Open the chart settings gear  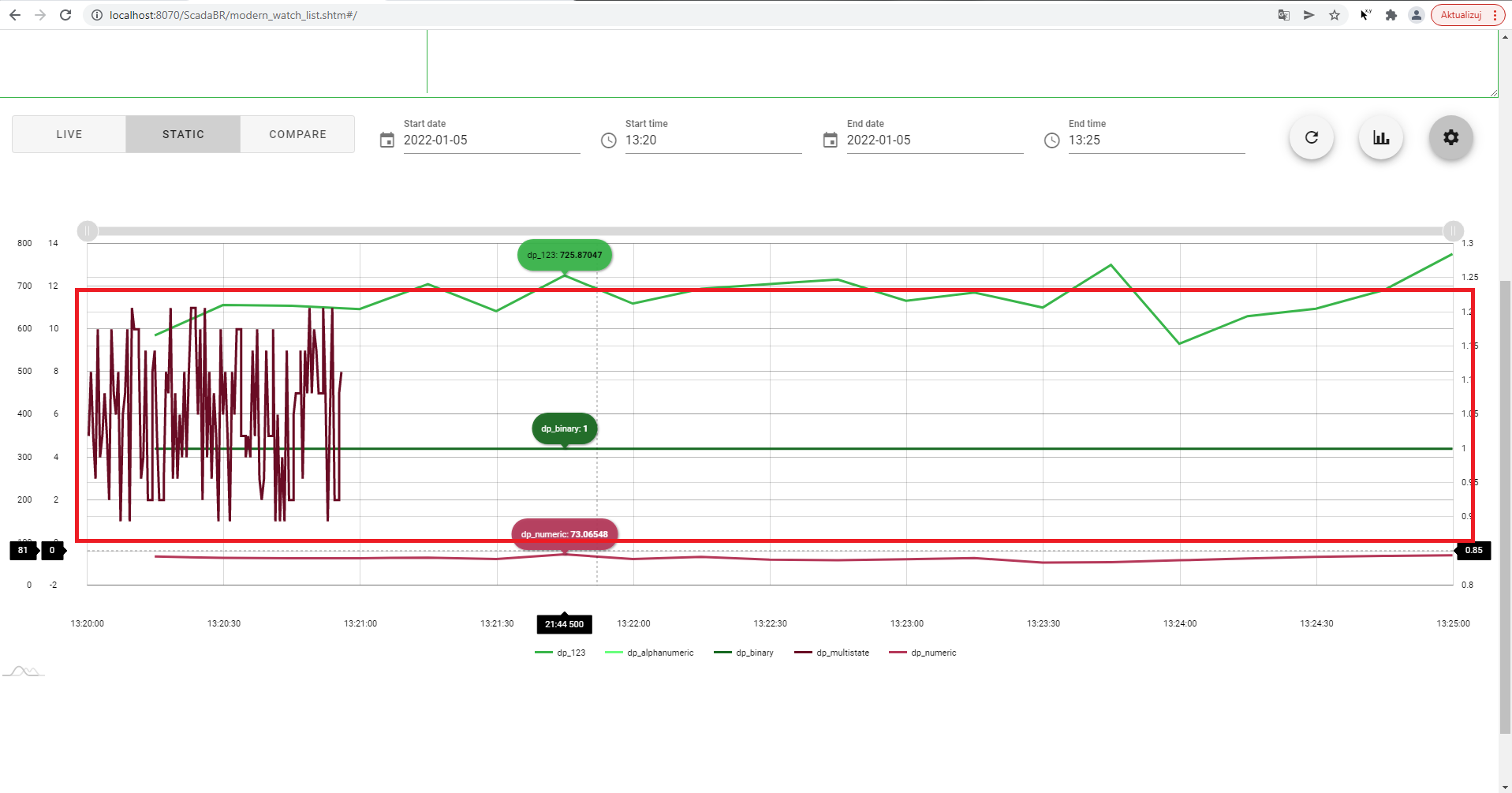click(x=1450, y=137)
